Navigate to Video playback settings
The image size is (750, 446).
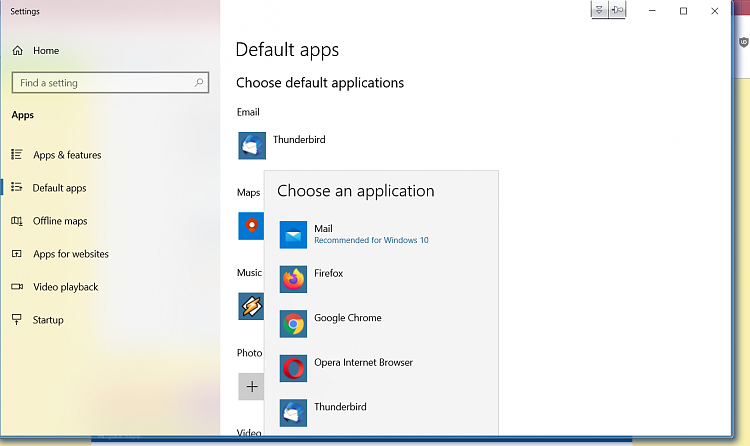tap(65, 287)
